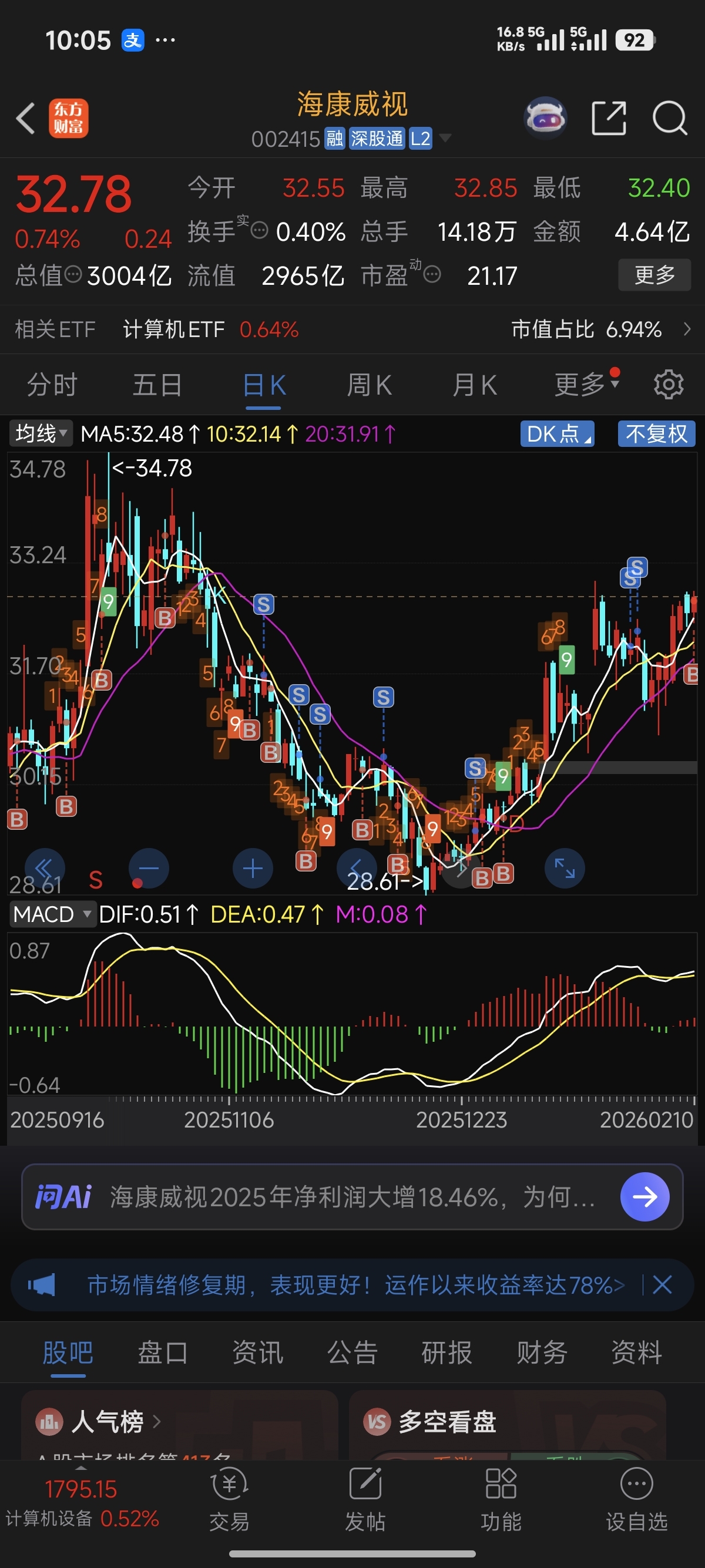Tap current price 32.78
The image size is (705, 1568).
click(73, 194)
